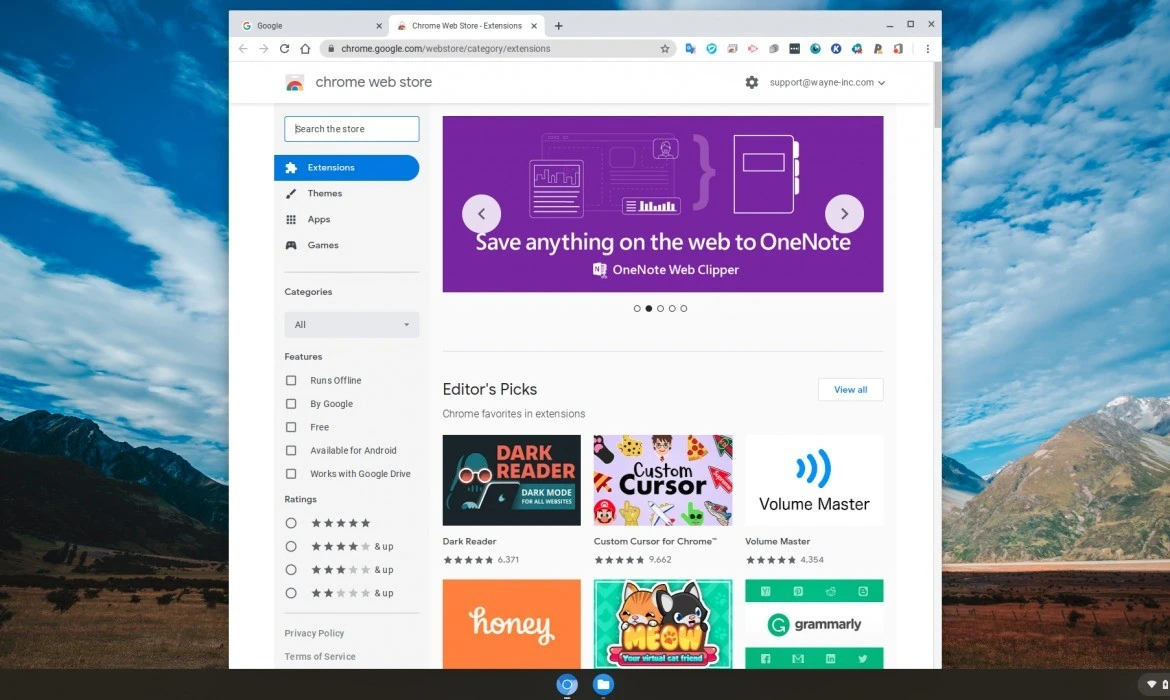The height and width of the screenshot is (700, 1170).
Task: Open the dark blue K extension icon
Action: pos(836,49)
